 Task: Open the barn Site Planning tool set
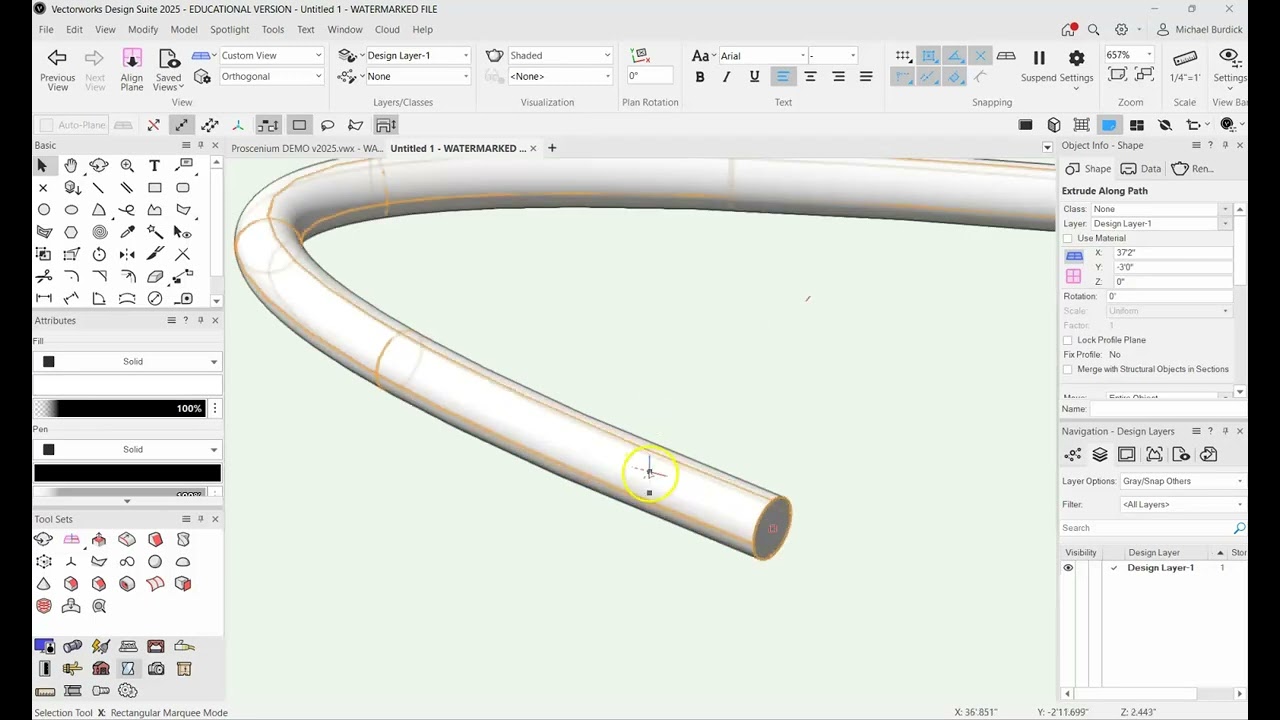[100, 668]
